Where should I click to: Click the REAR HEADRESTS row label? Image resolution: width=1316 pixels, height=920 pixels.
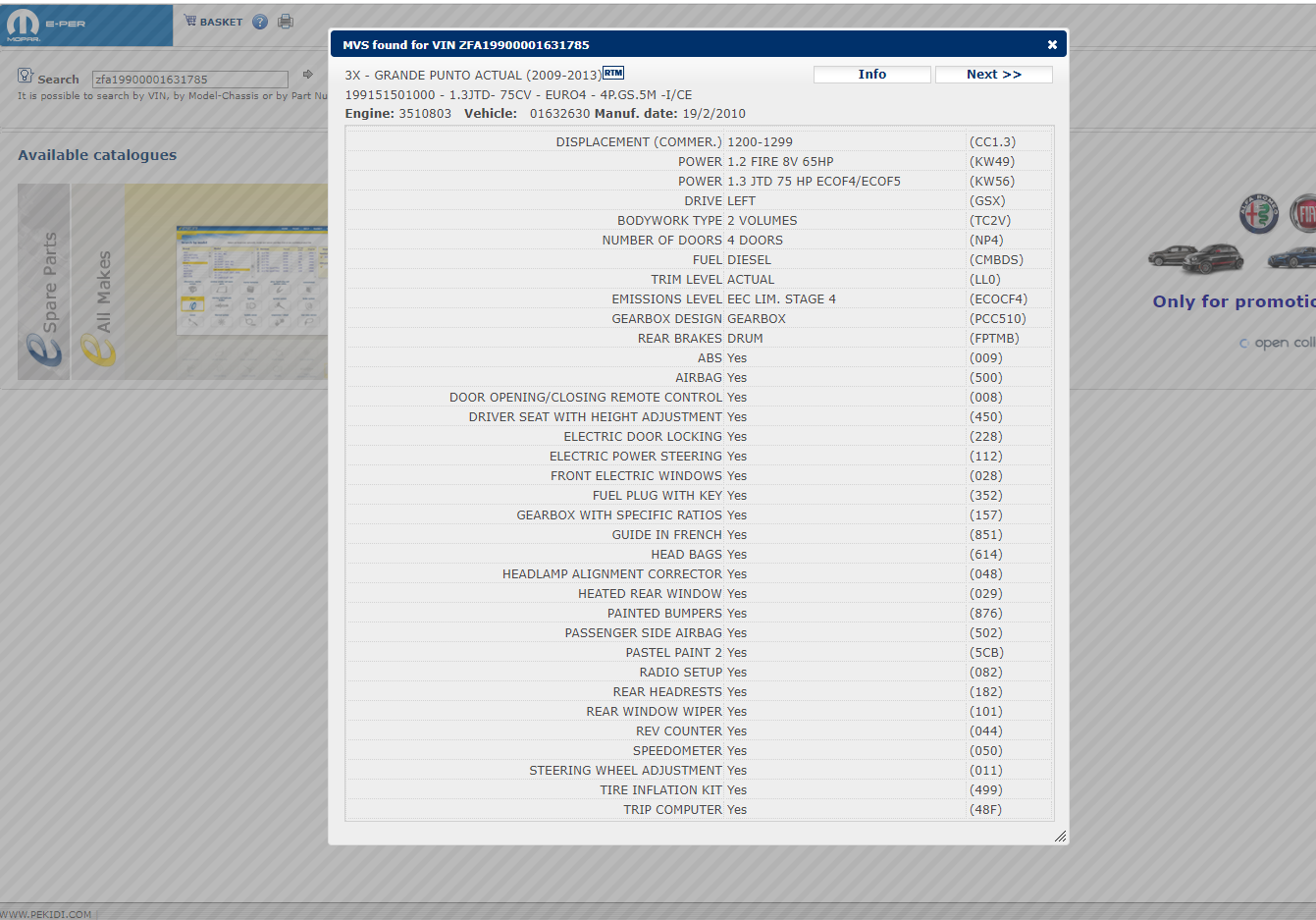tap(667, 692)
